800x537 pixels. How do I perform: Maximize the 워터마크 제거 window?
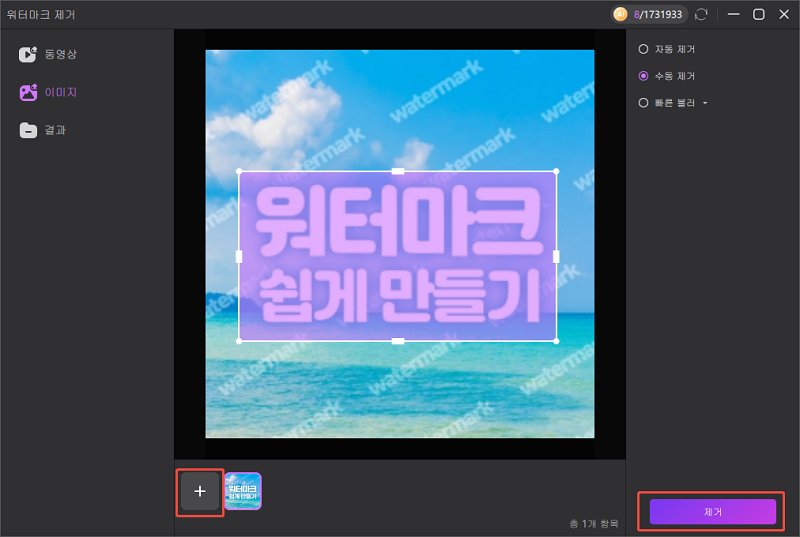click(758, 14)
